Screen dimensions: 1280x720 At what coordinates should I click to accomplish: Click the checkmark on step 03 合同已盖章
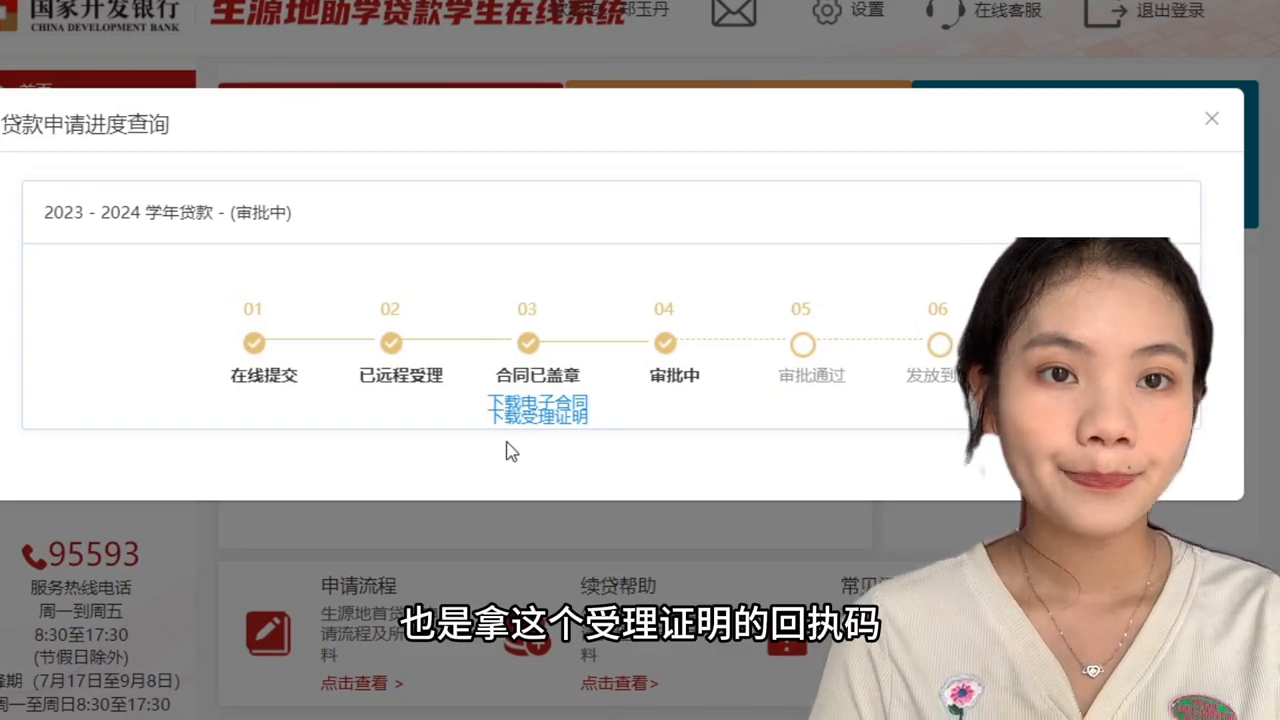[x=527, y=343]
